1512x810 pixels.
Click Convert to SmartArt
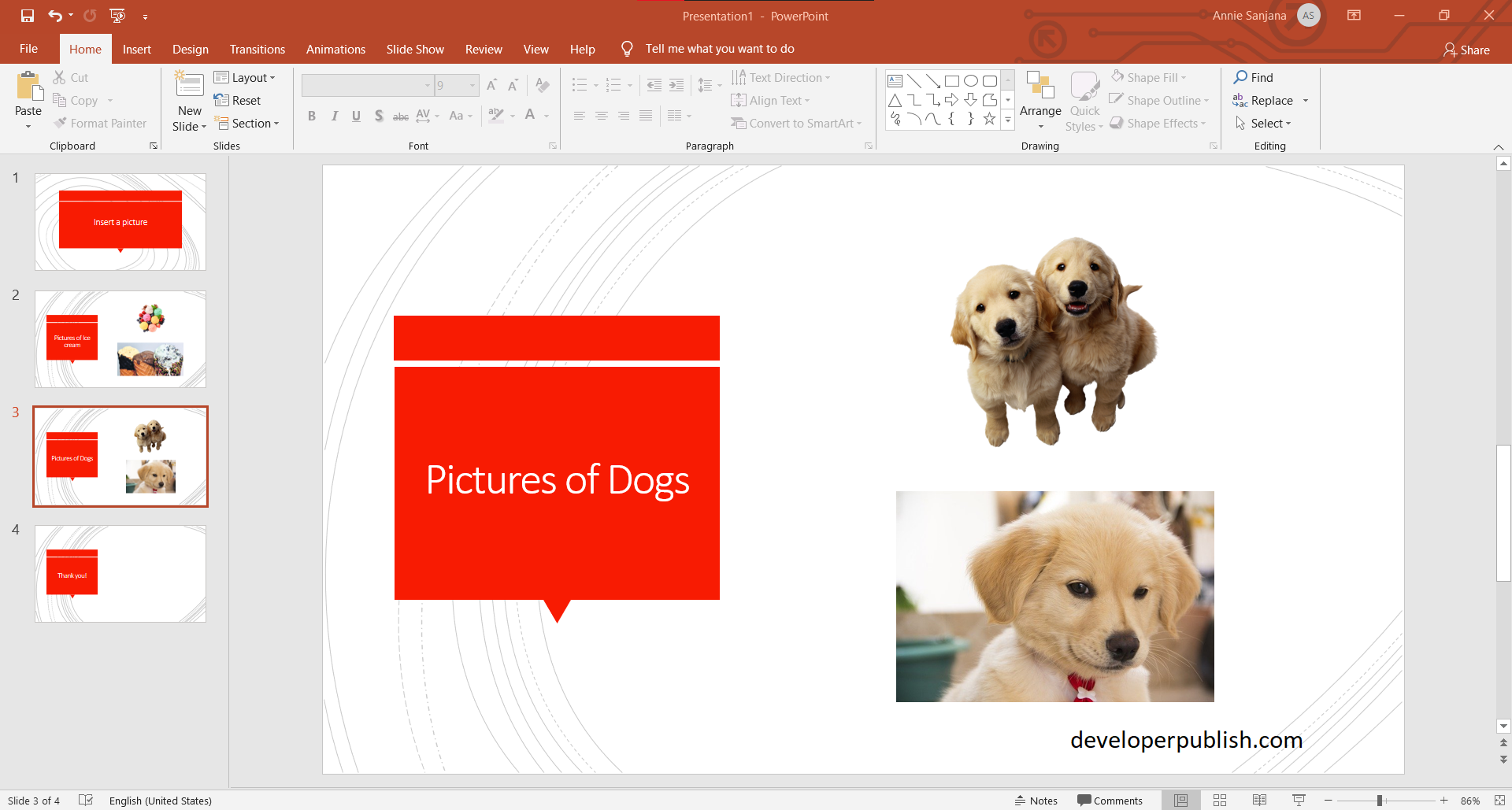coord(797,123)
